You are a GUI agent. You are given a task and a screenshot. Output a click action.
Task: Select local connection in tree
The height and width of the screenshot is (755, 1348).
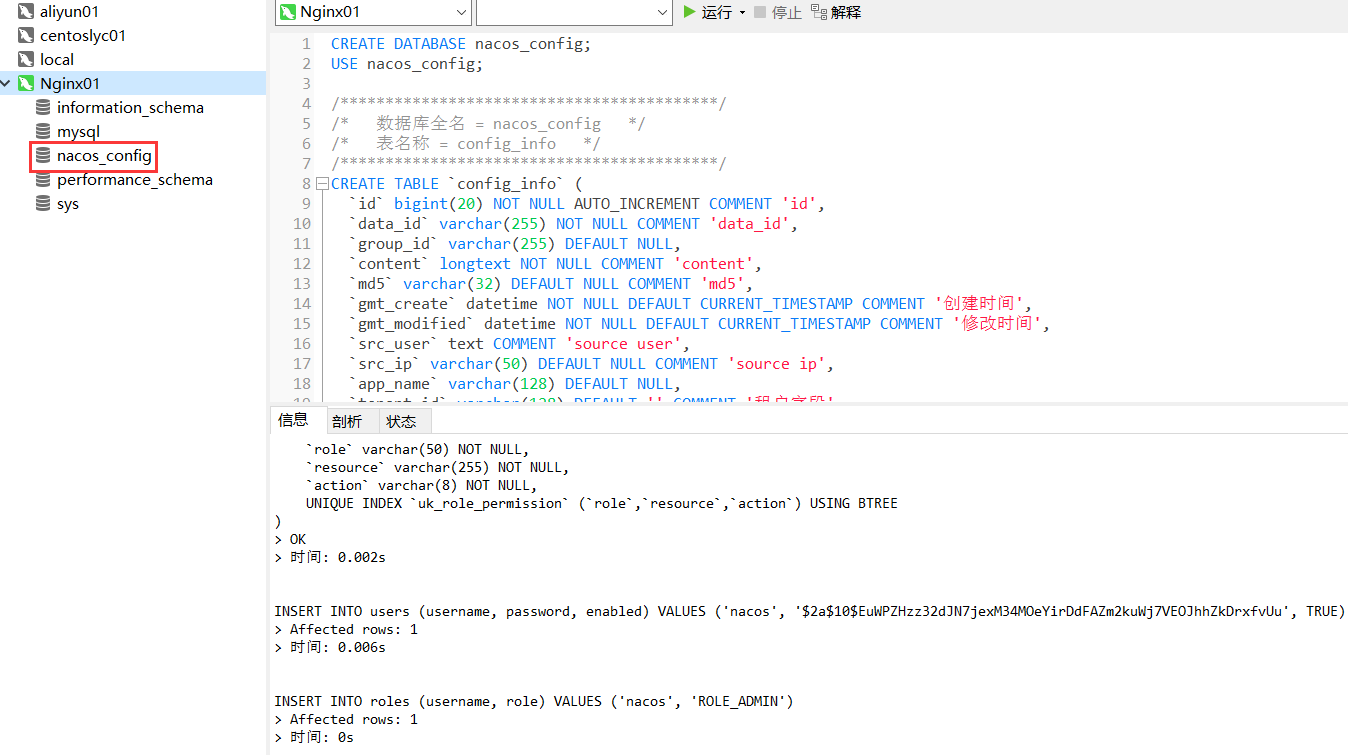[57, 60]
